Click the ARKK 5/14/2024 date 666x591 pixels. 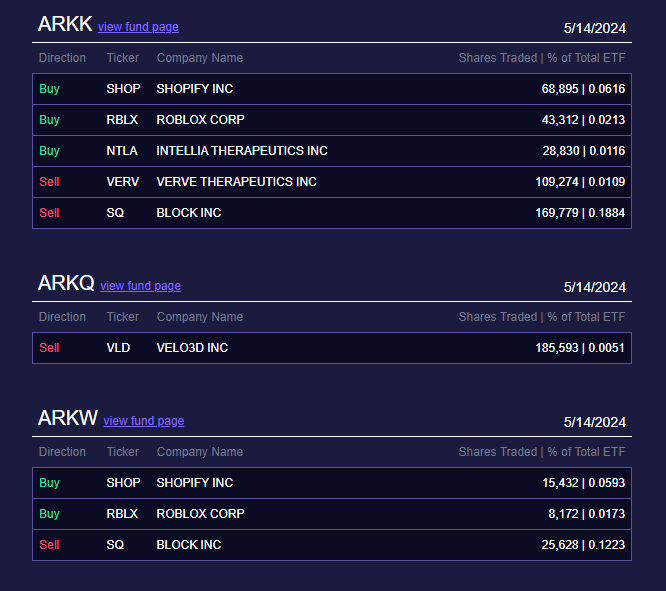595,28
